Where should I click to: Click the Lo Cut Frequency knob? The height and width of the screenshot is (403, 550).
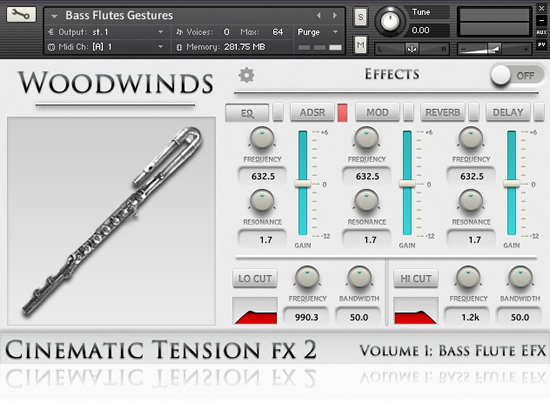pos(307,277)
